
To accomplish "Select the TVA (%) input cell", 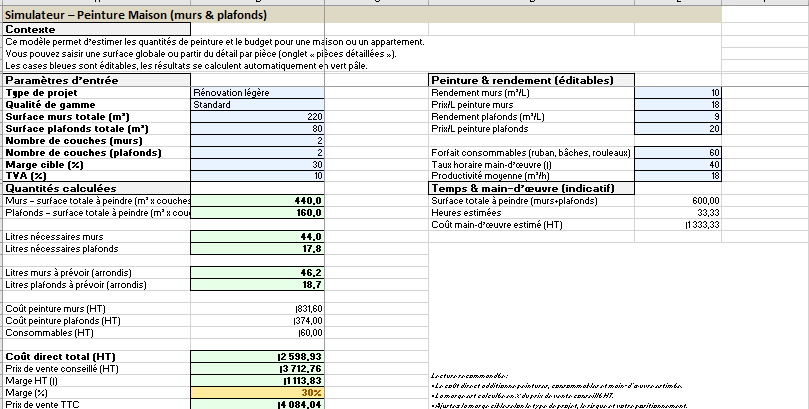I will (x=257, y=176).
